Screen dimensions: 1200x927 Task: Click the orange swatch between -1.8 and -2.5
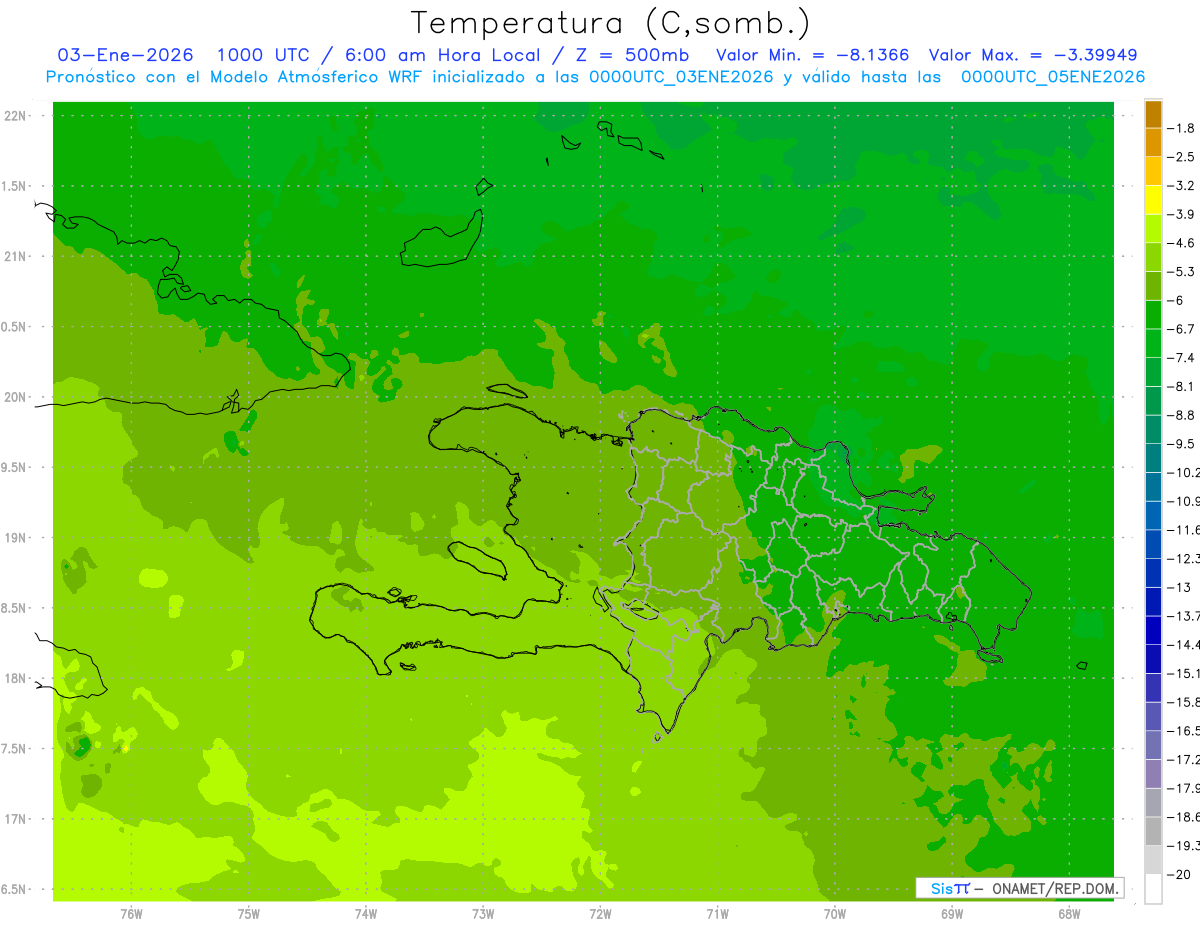[1153, 142]
